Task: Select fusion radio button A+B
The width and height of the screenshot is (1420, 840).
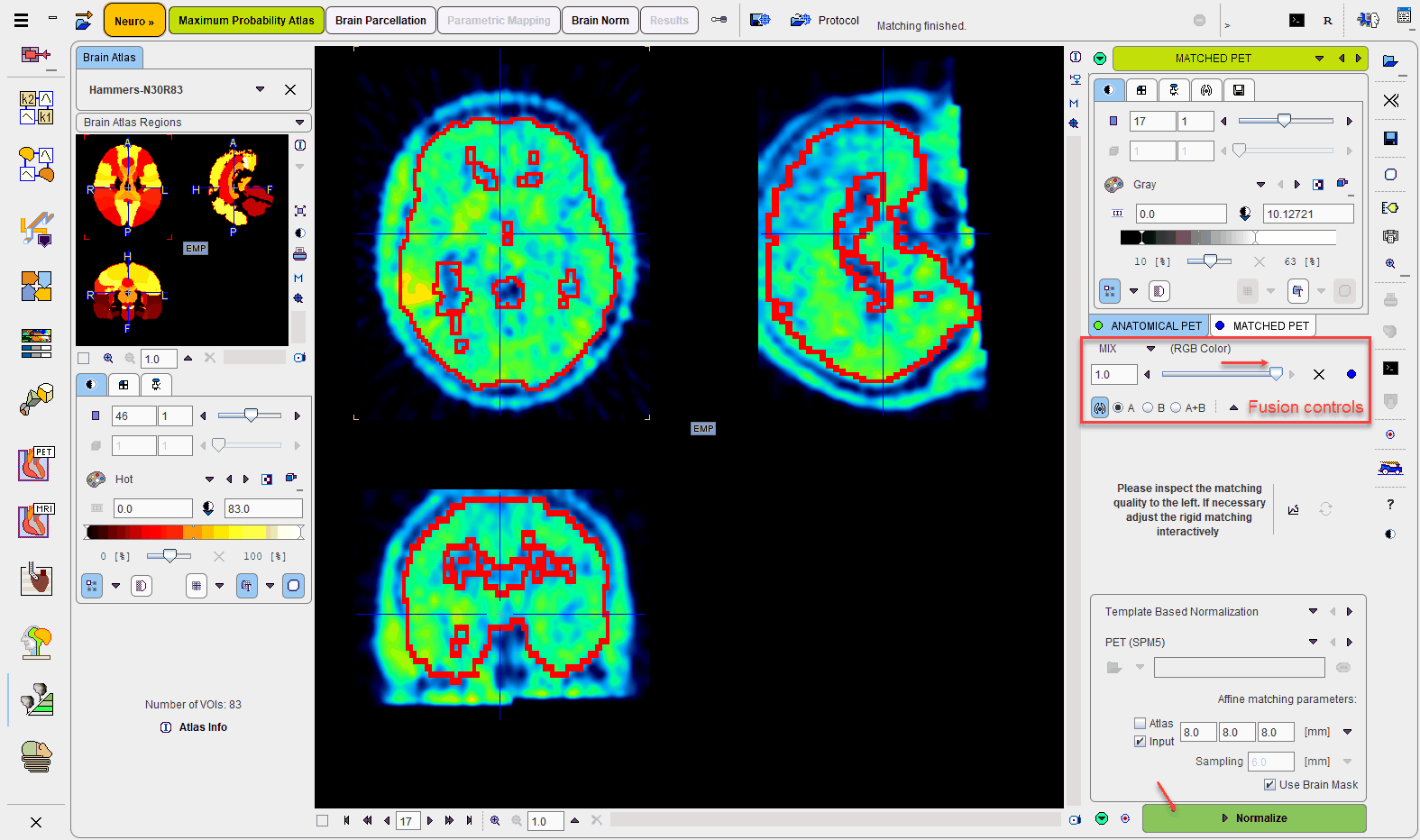Action: [1176, 408]
